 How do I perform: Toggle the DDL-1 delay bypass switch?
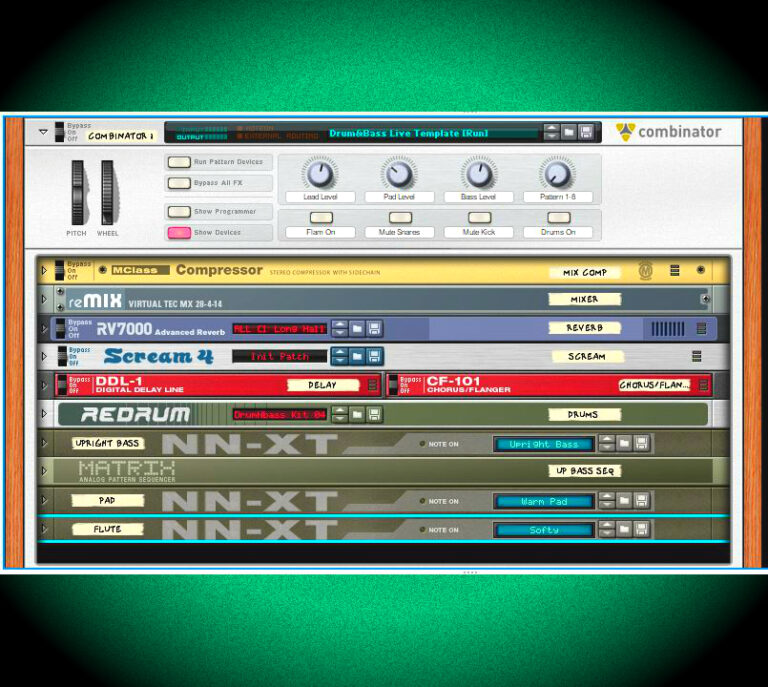tap(62, 385)
